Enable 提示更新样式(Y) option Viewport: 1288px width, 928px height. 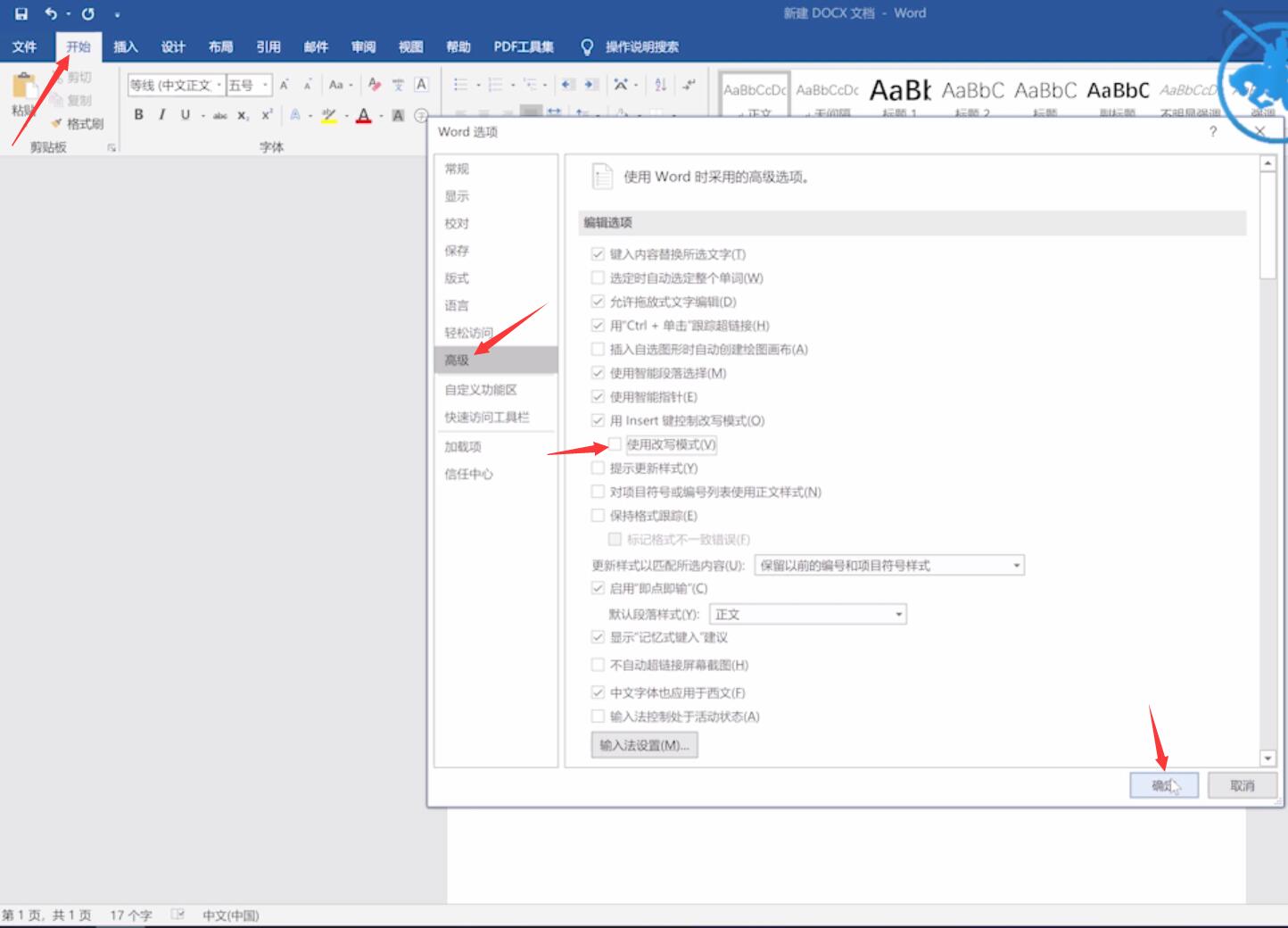598,468
